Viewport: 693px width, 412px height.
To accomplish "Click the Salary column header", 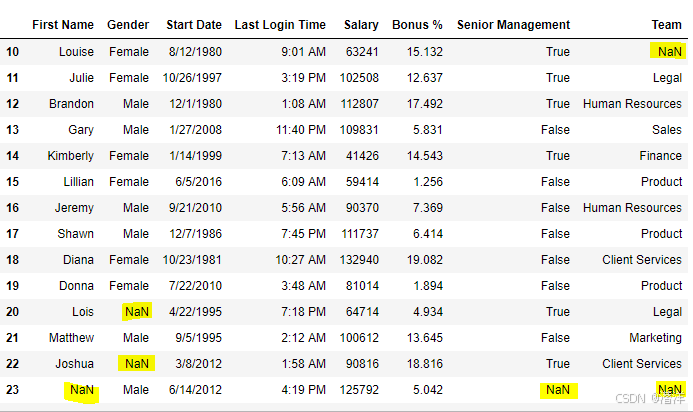I will coord(361,25).
